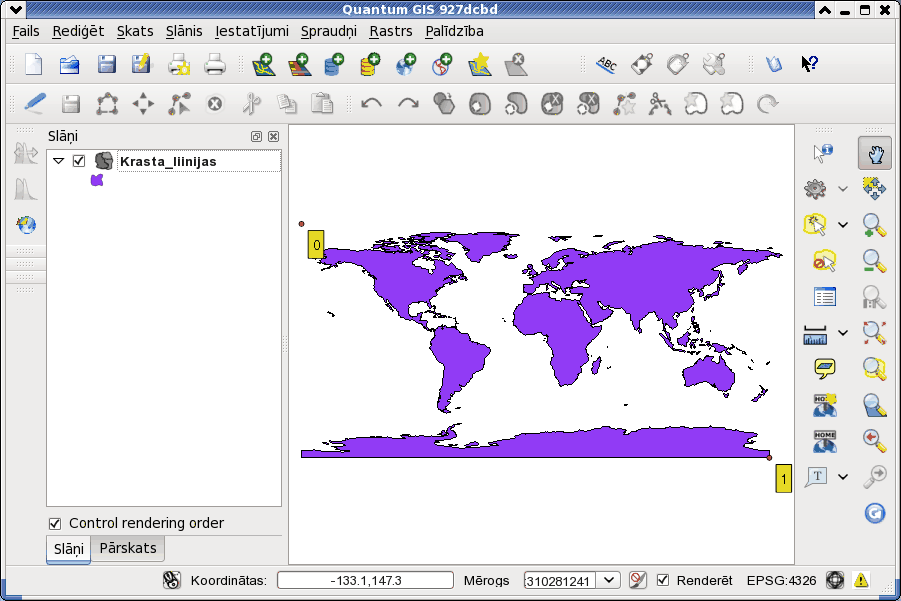Select the Zoom In magnifier
901x601 pixels.
[874, 225]
